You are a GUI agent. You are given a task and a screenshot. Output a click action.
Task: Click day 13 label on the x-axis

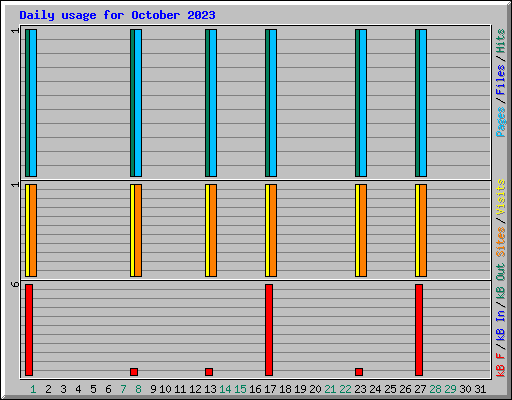(210, 389)
